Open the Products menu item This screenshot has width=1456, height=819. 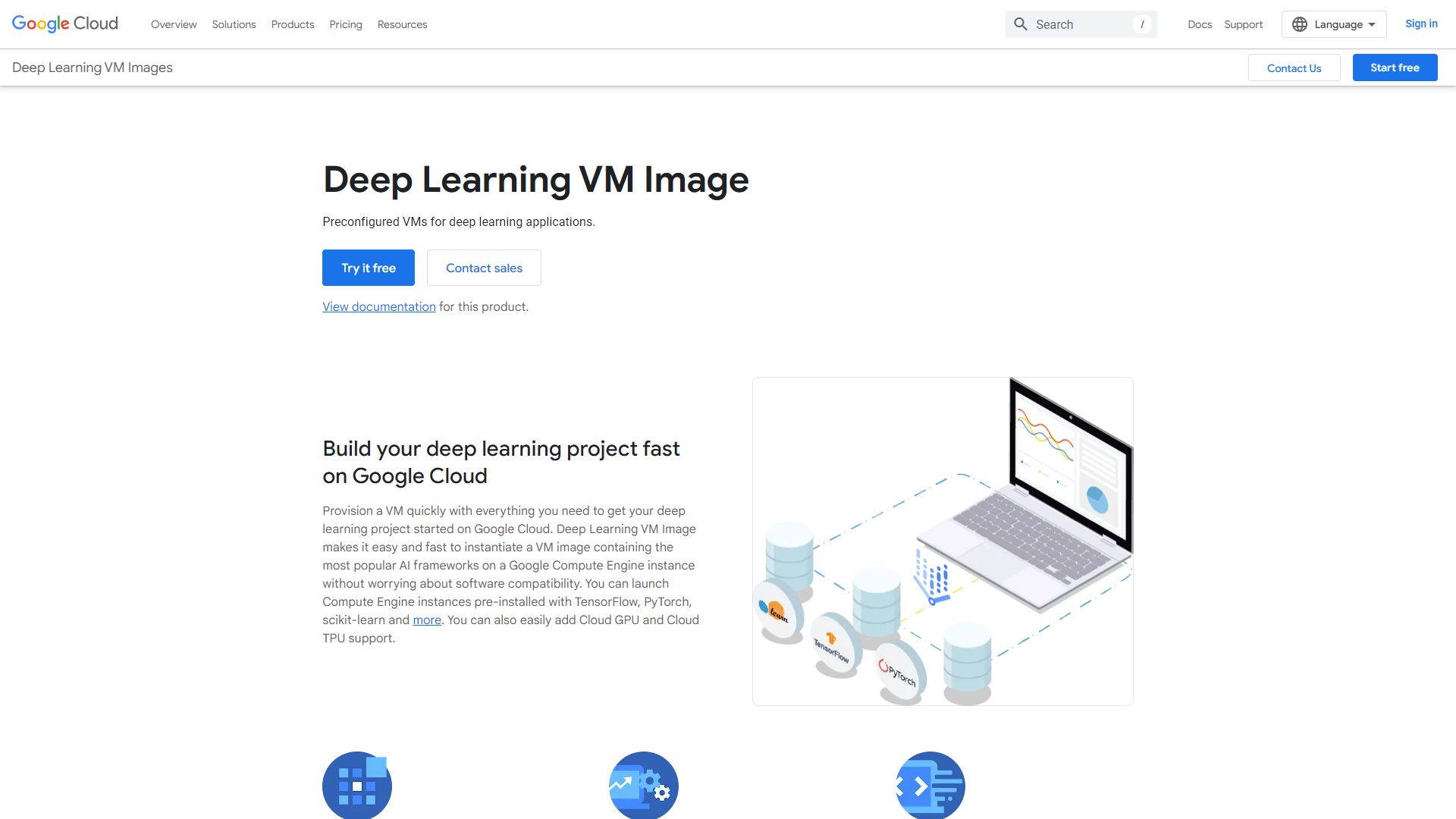291,24
